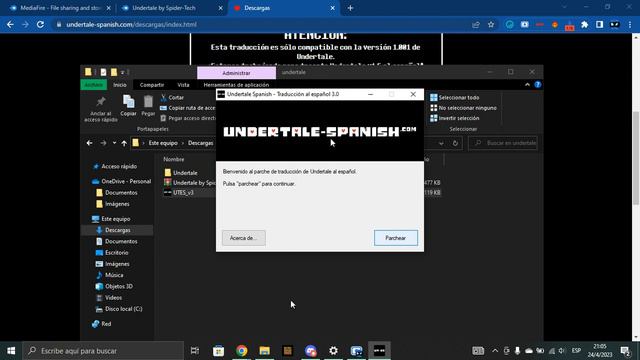Click the Pegar ribbon icon

(x=148, y=106)
